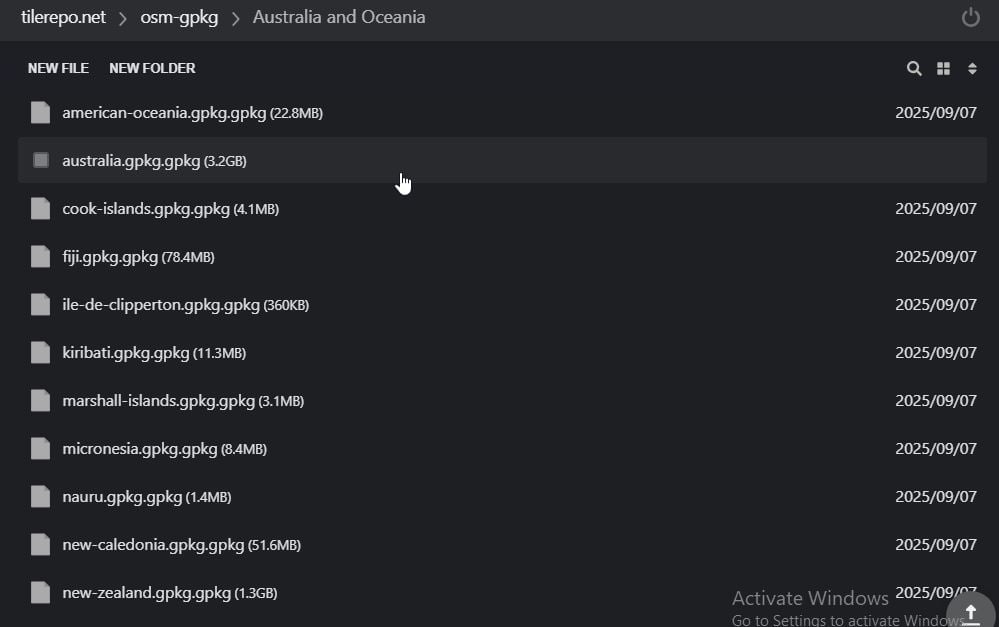Tick the australia.gpkg.gpkg checkbox
The image size is (999, 627).
pos(41,160)
